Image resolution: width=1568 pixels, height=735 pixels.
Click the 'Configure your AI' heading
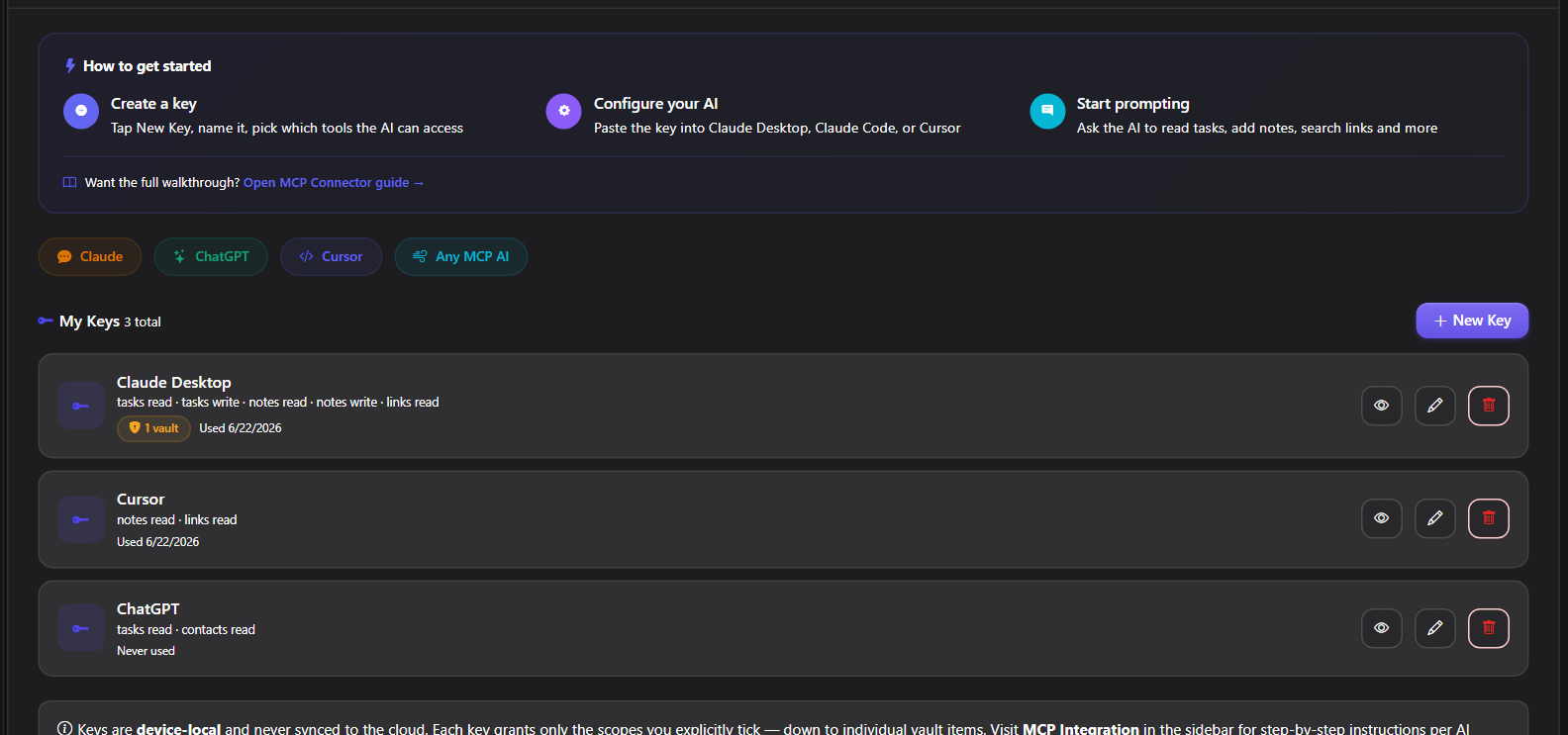656,104
